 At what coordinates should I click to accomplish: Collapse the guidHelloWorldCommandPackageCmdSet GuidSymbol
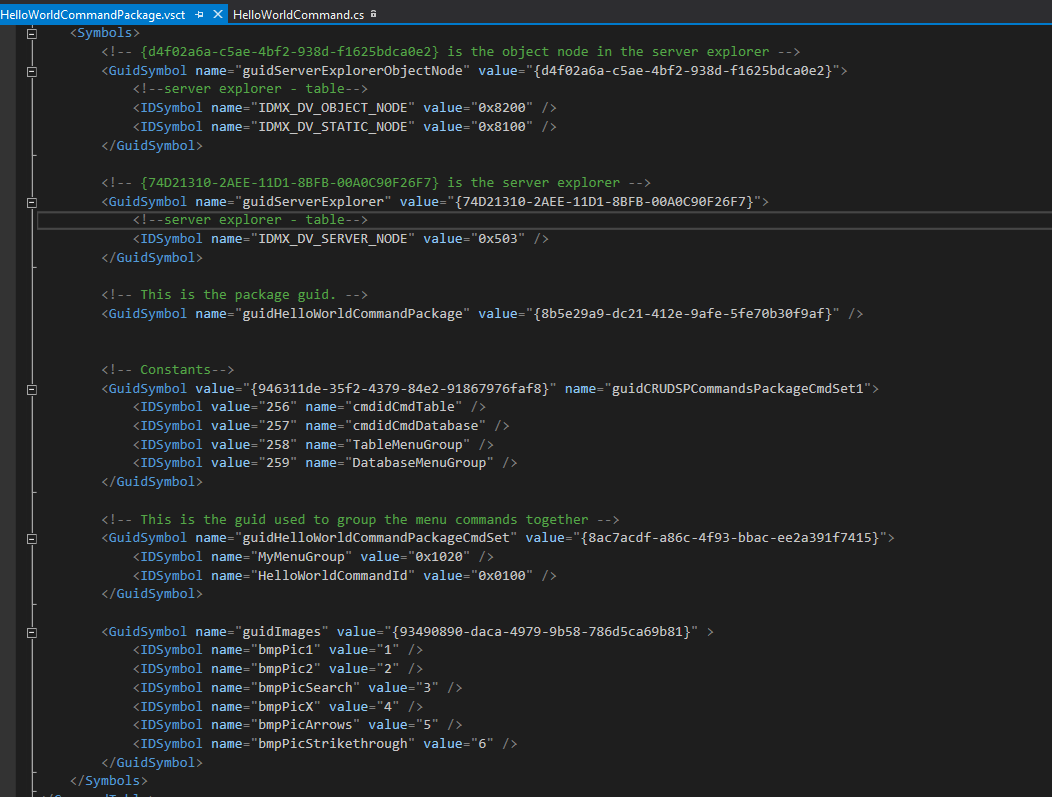coord(31,537)
